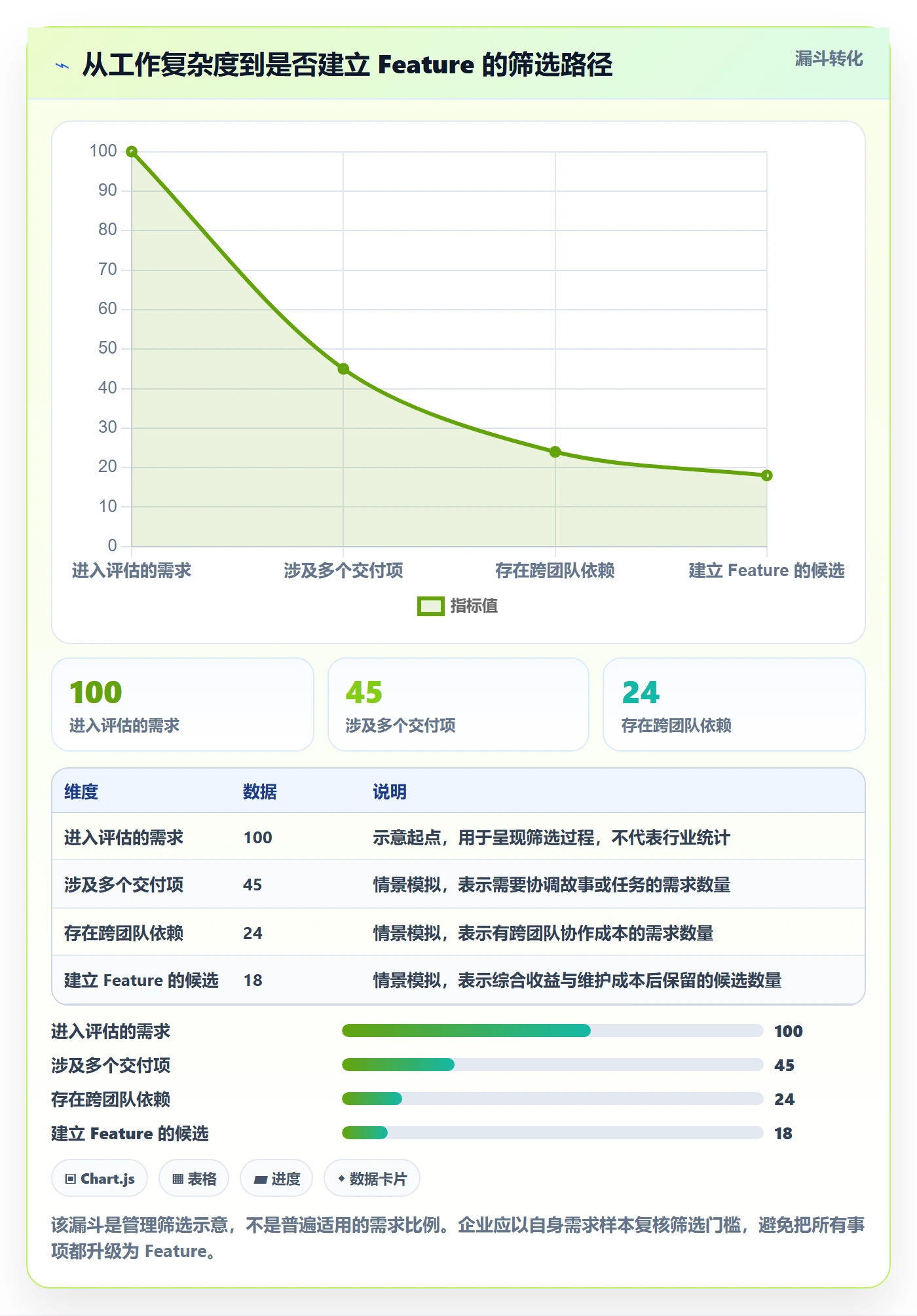The height and width of the screenshot is (1316, 917).
Task: Click the 漏斗转化 badge in header
Action: click(829, 59)
